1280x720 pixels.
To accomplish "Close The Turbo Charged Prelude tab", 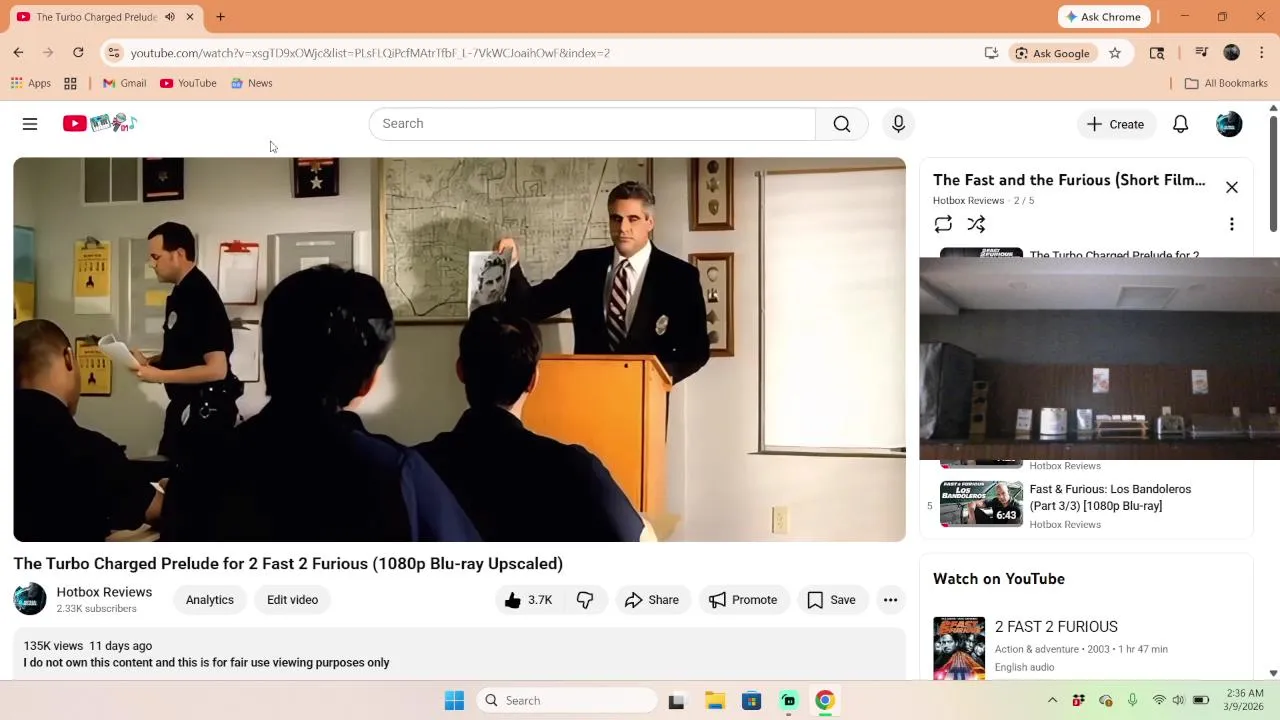I will click(x=190, y=17).
